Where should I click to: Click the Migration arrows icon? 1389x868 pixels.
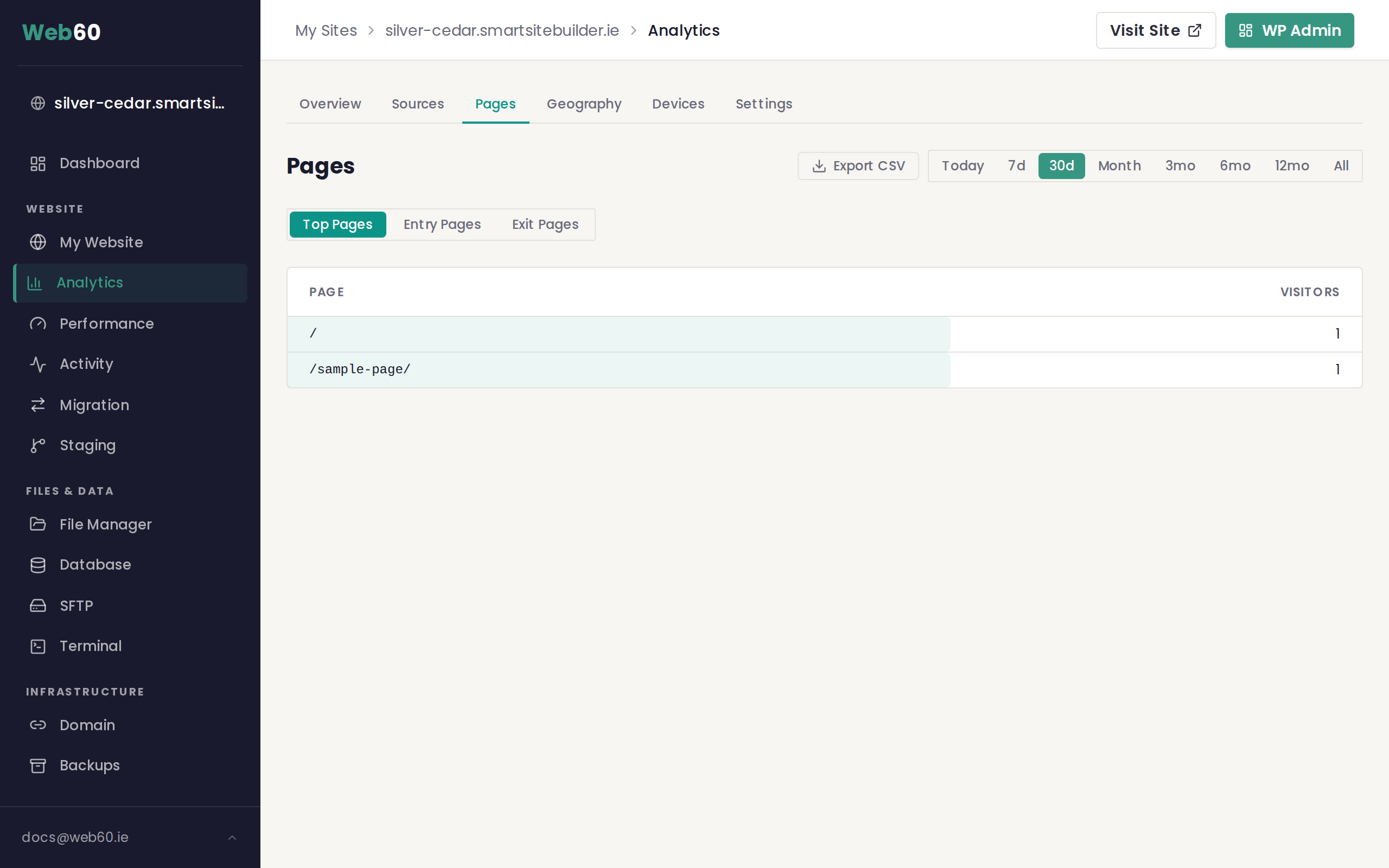pyautogui.click(x=38, y=405)
